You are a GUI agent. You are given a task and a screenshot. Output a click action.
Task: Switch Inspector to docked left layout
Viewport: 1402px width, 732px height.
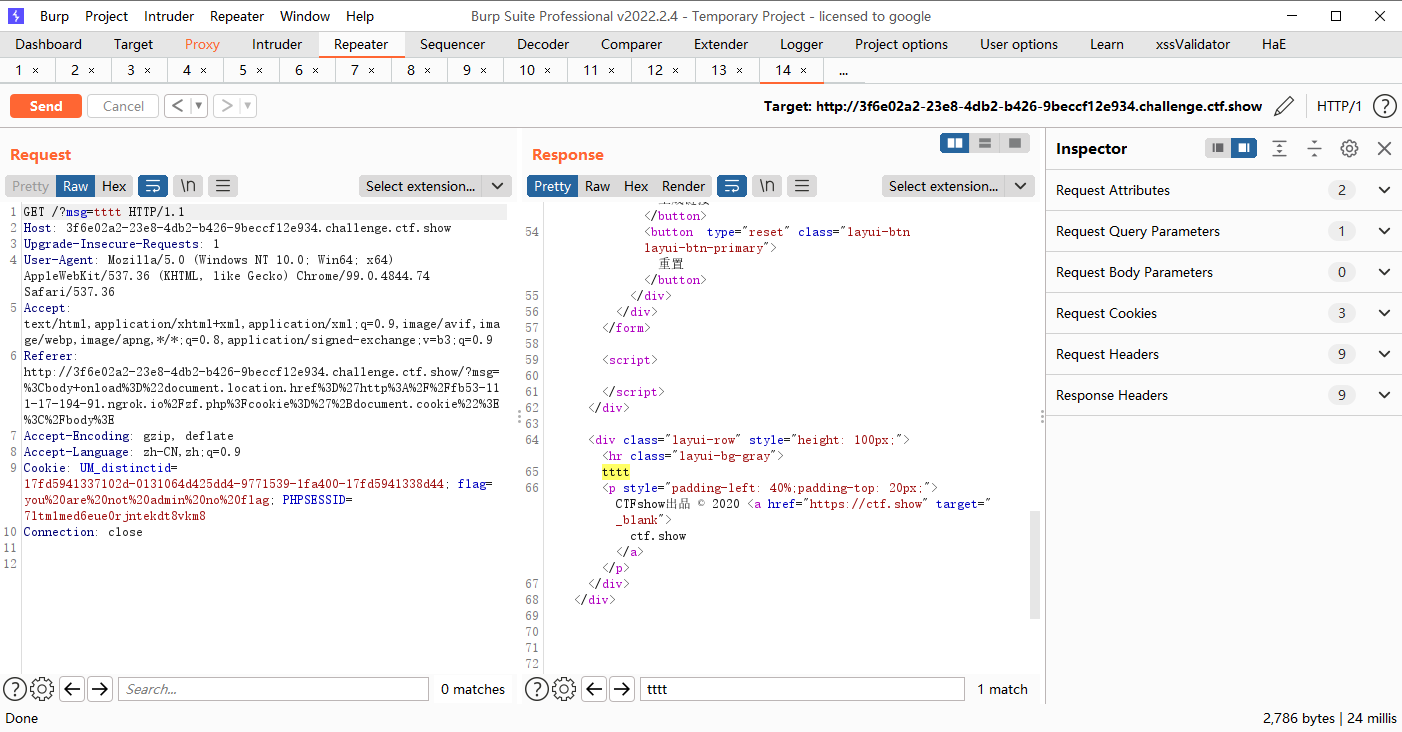click(x=1217, y=148)
